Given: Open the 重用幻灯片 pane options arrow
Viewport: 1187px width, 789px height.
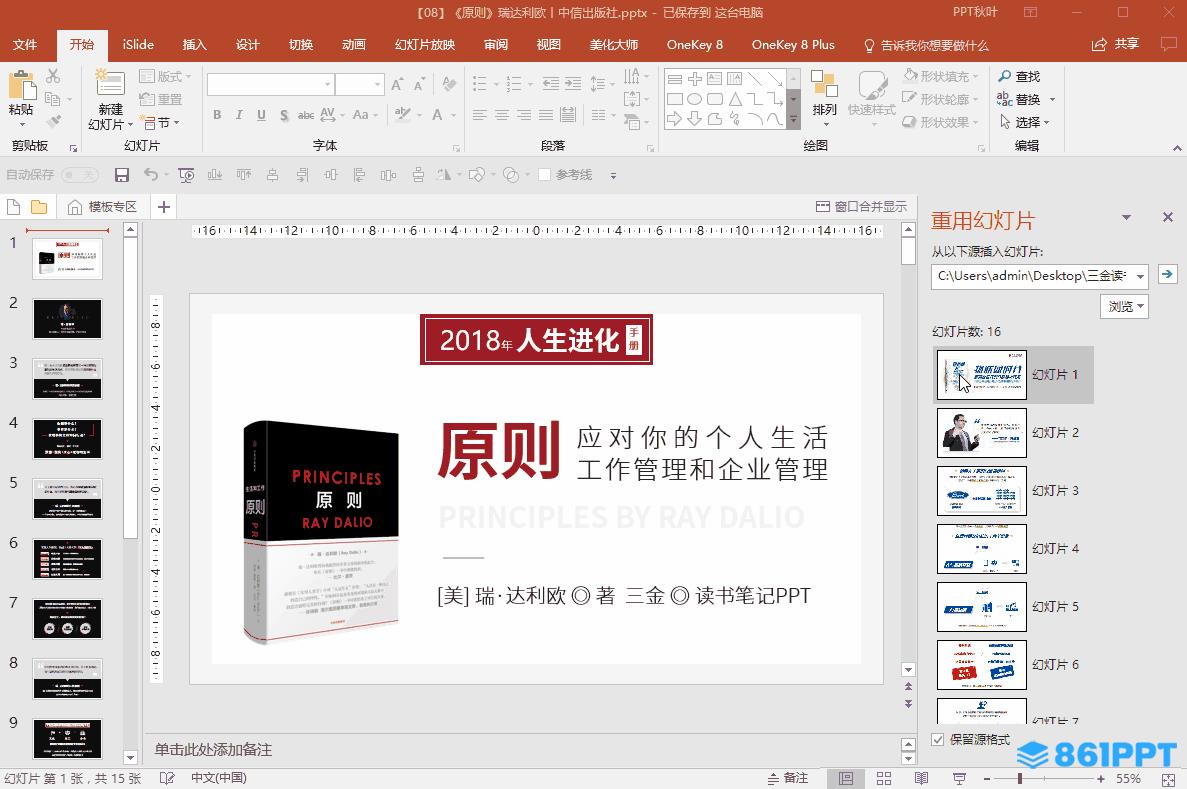Looking at the screenshot, I should (1126, 218).
